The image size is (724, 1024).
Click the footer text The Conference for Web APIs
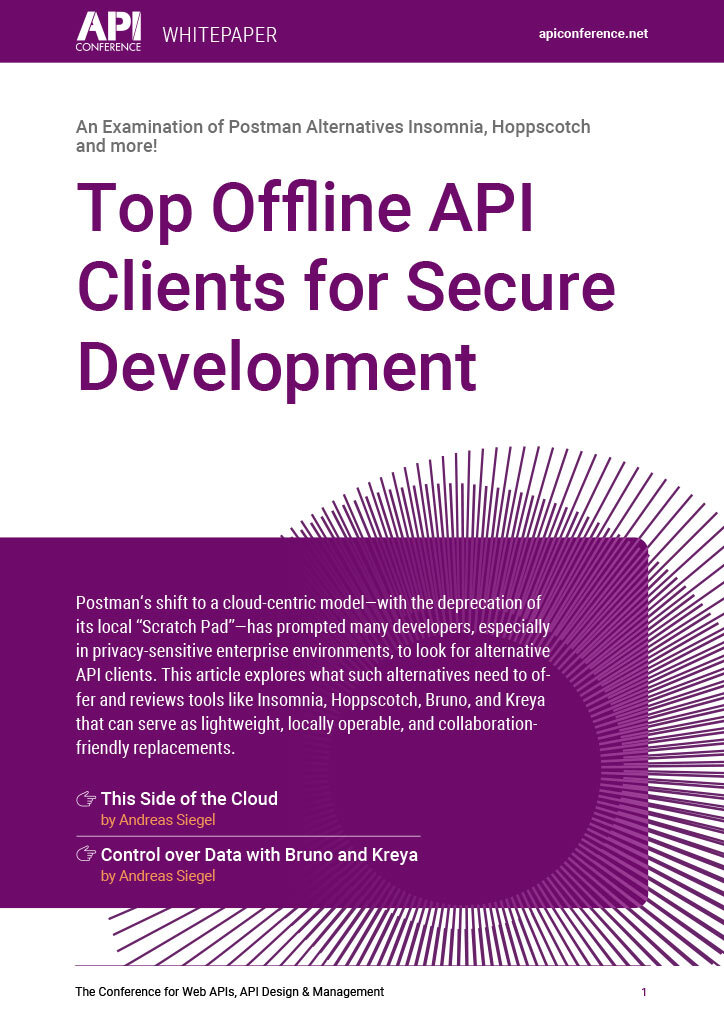coord(230,991)
